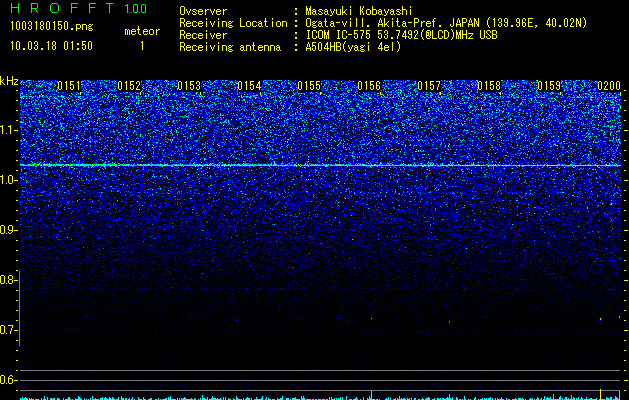Click the 0200 time marker

pos(609,86)
